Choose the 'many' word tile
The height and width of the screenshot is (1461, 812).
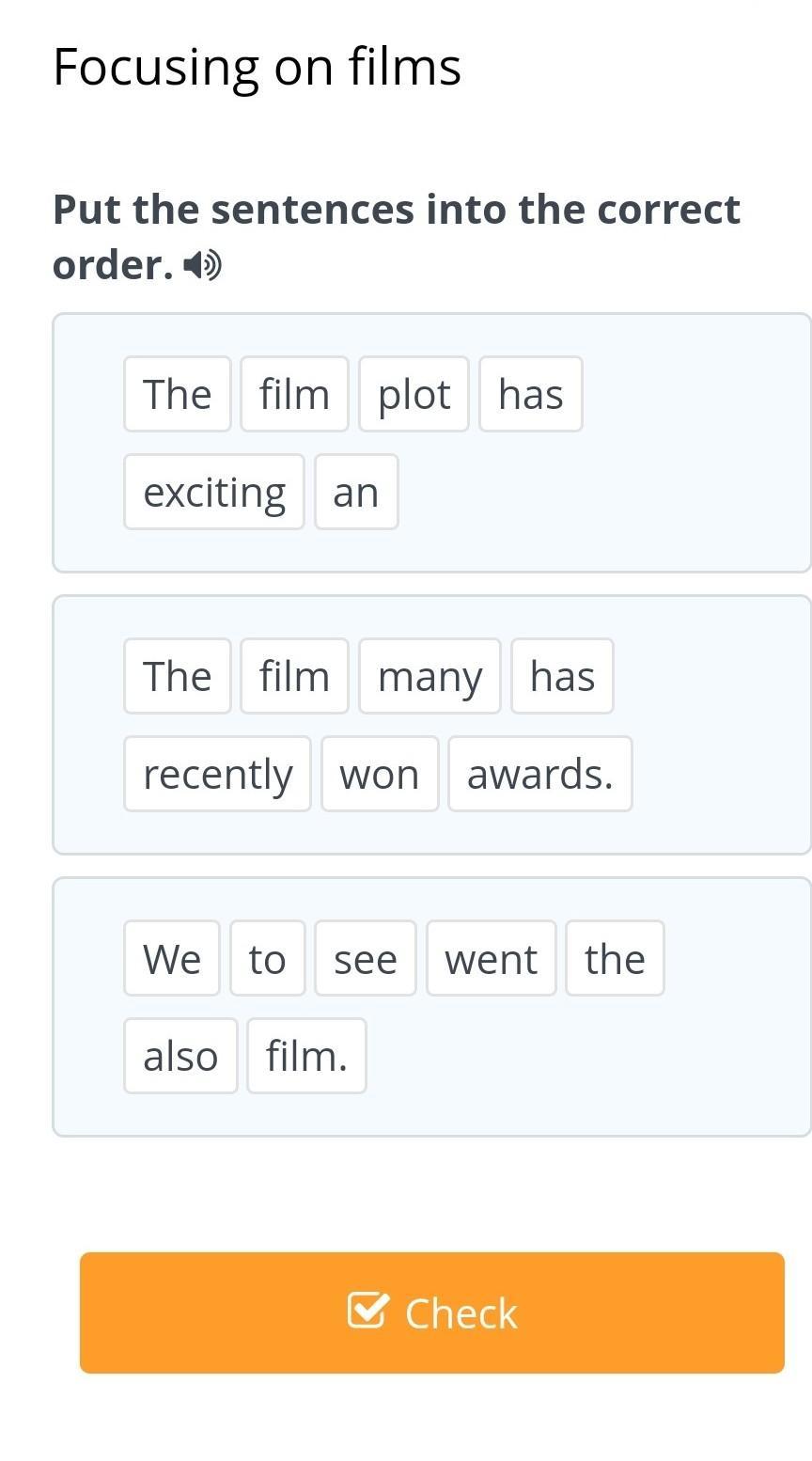point(429,676)
